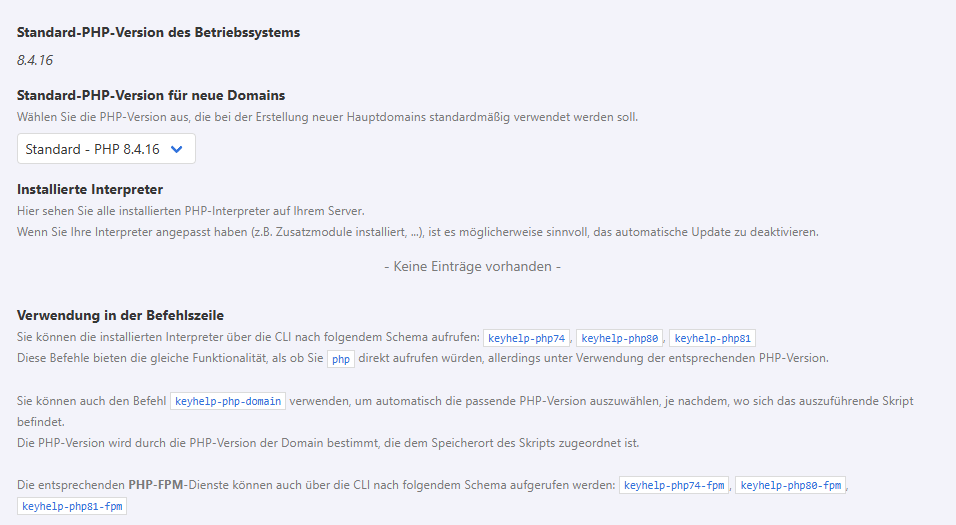Click the keyhelp-php74-fpm command tag
956x525 pixels.
click(674, 486)
